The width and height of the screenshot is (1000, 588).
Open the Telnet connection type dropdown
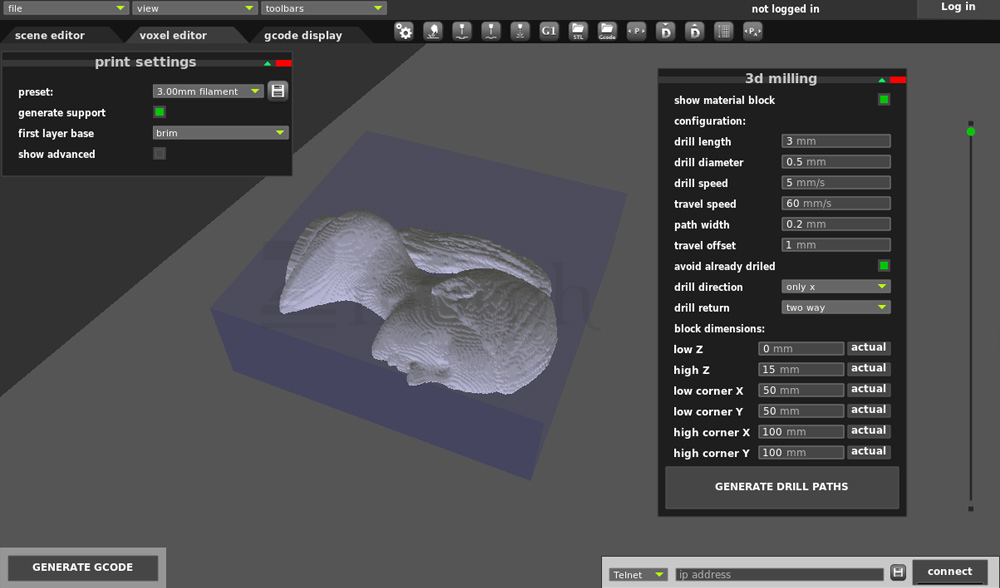(x=638, y=575)
